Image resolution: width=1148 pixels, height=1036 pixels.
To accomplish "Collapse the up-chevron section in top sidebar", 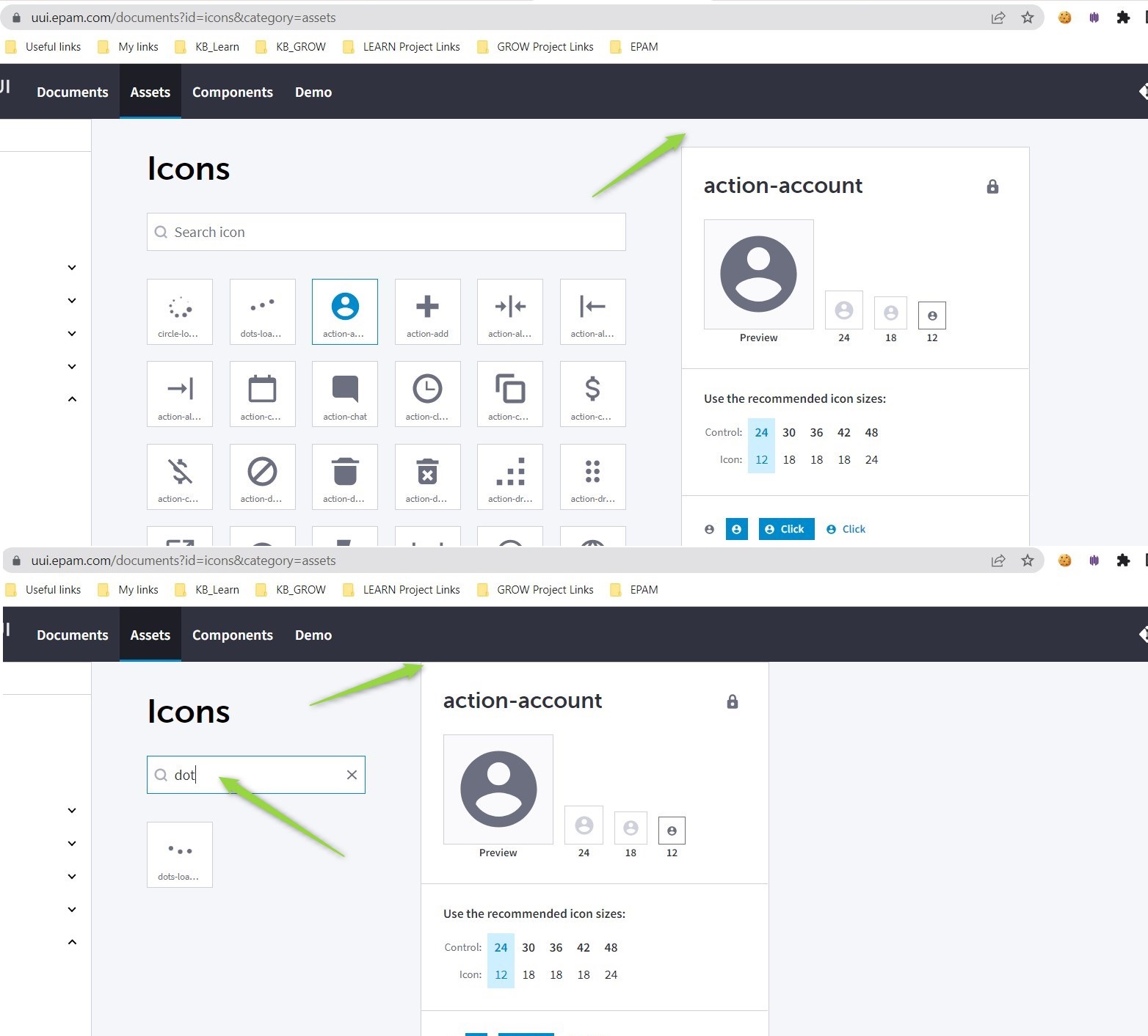I will pos(72,399).
